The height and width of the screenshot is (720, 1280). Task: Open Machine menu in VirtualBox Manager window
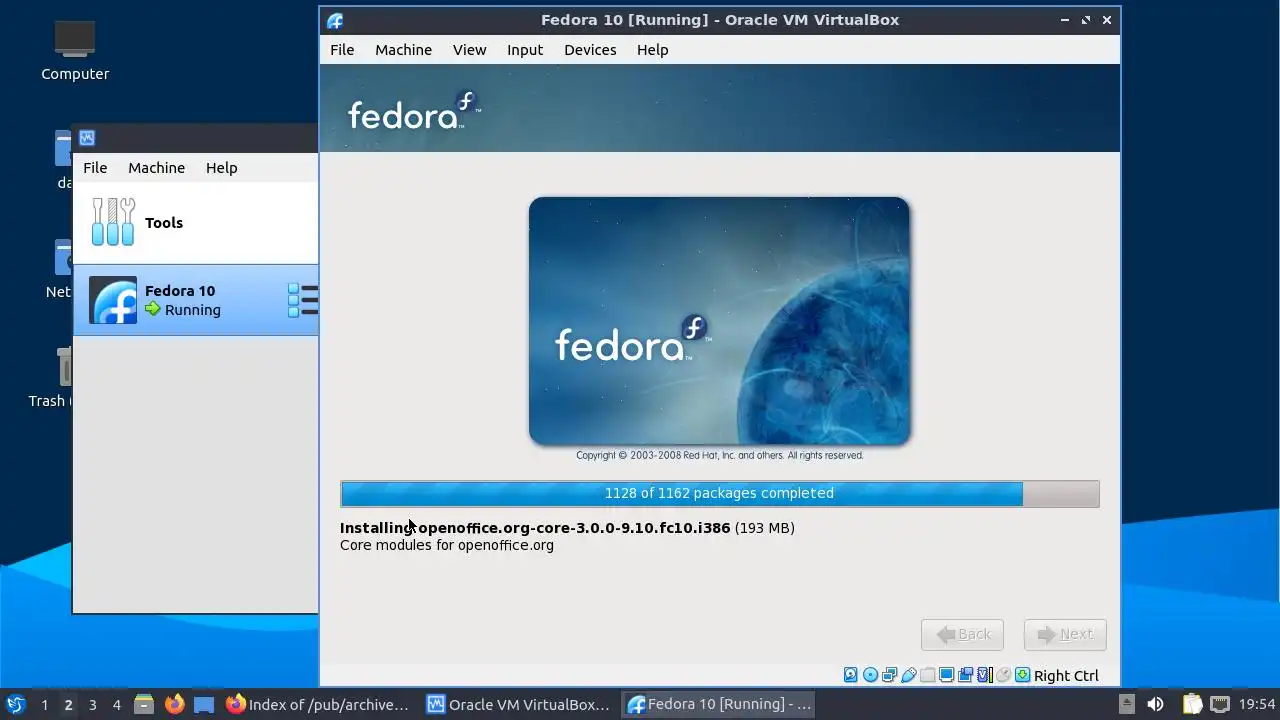pos(156,168)
